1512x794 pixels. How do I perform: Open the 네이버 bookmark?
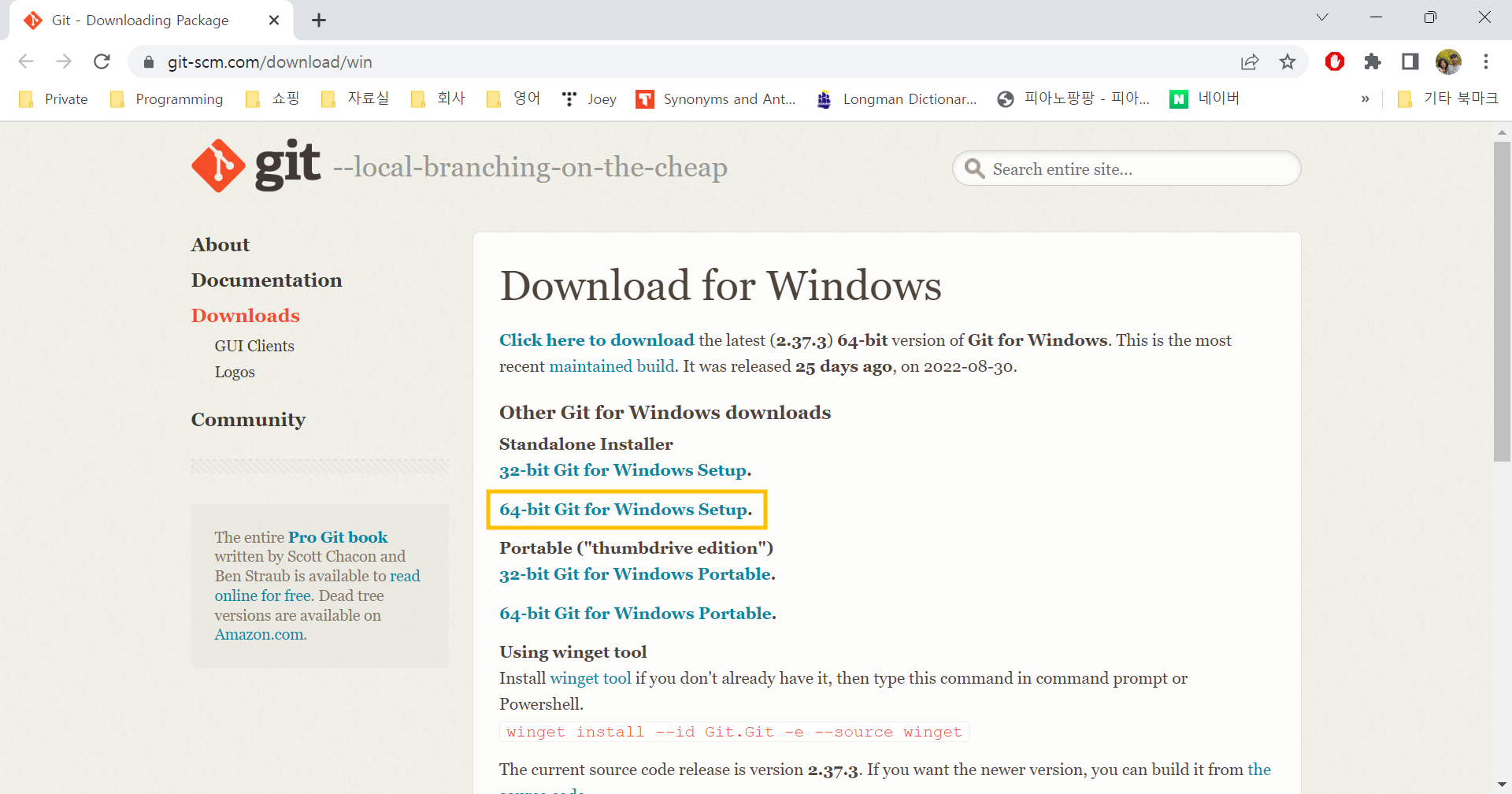pyautogui.click(x=1205, y=99)
